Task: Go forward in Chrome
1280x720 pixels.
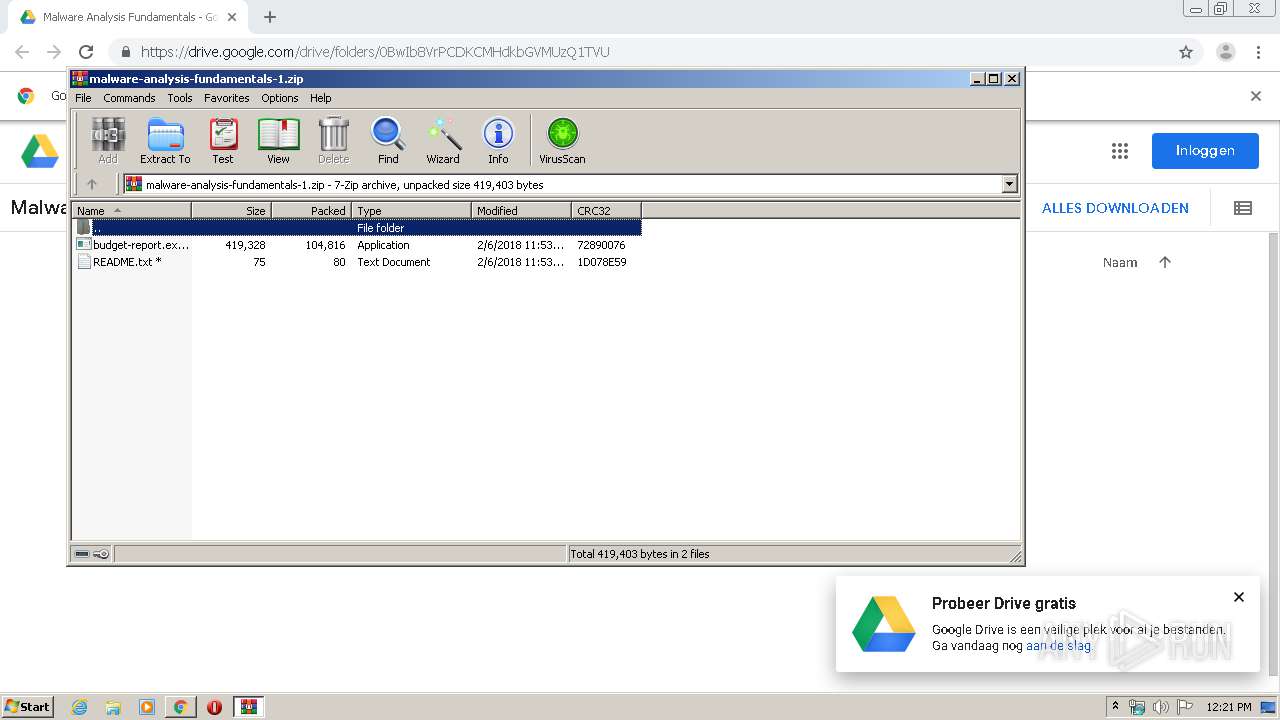Action: (x=54, y=52)
